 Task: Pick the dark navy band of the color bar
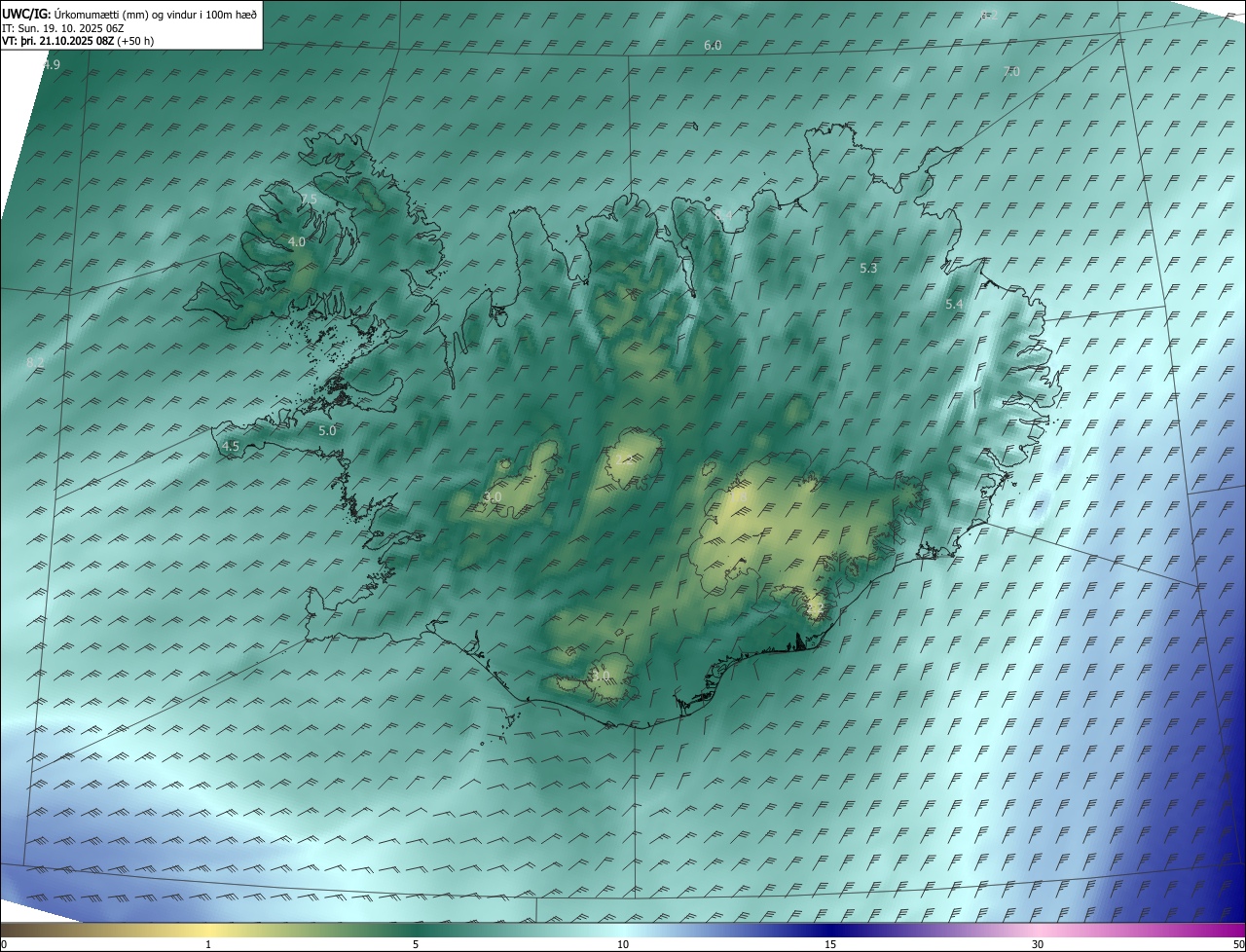tap(830, 930)
